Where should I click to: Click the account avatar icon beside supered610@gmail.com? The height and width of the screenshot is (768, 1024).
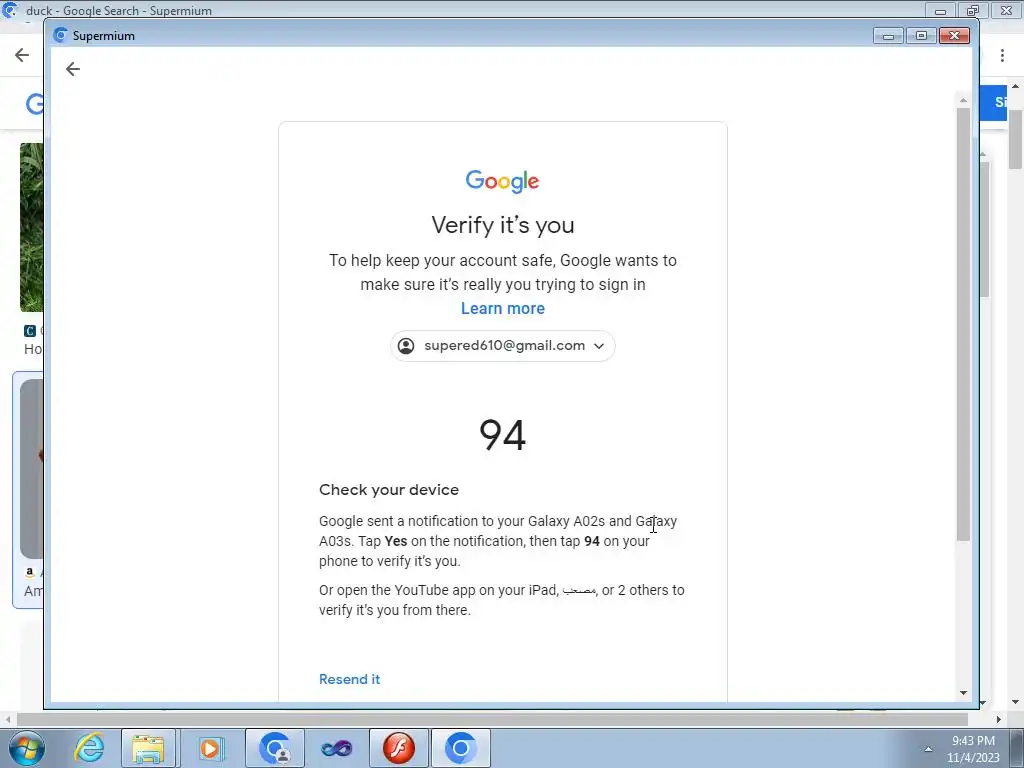(x=406, y=345)
